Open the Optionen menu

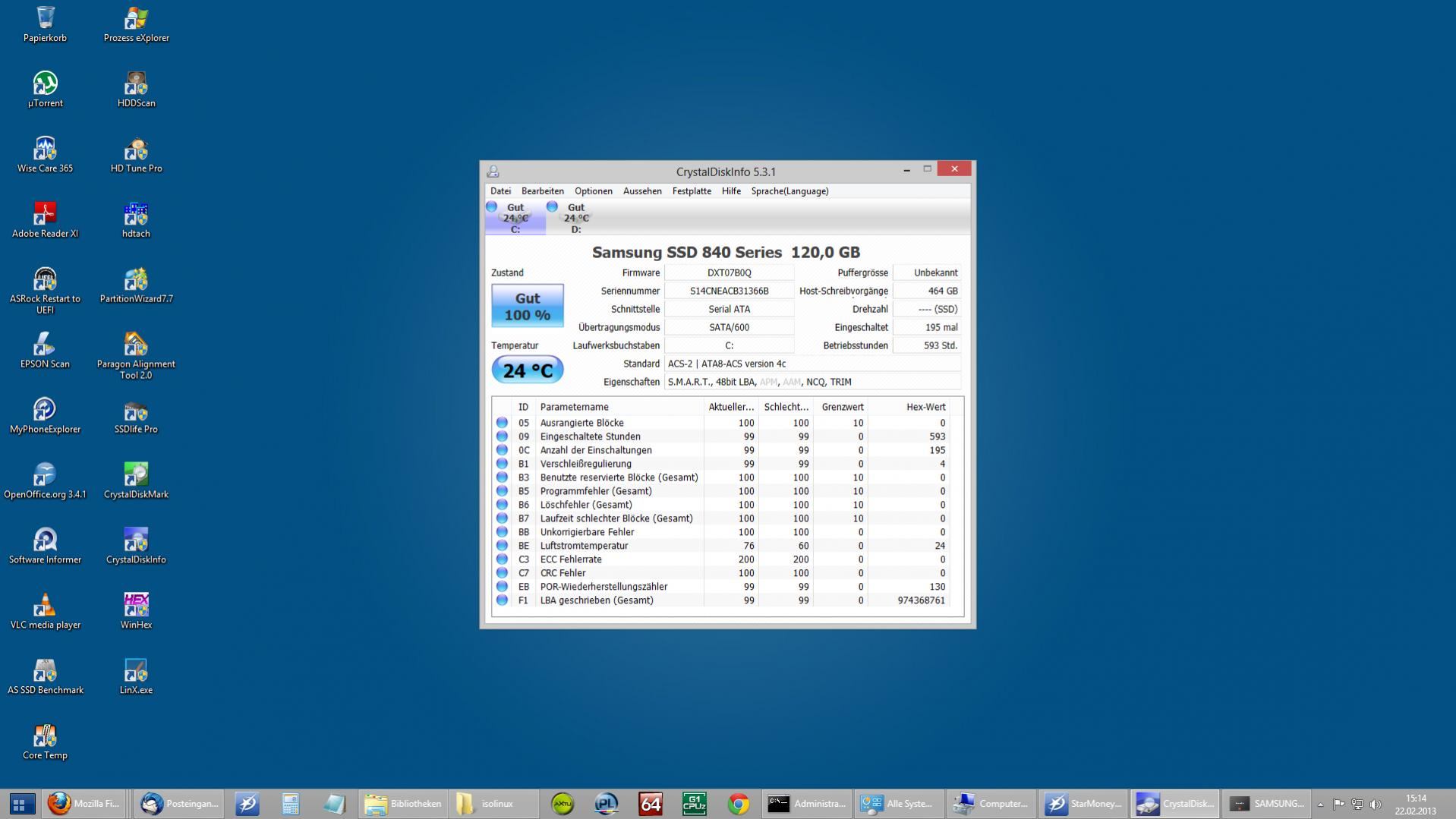593,191
